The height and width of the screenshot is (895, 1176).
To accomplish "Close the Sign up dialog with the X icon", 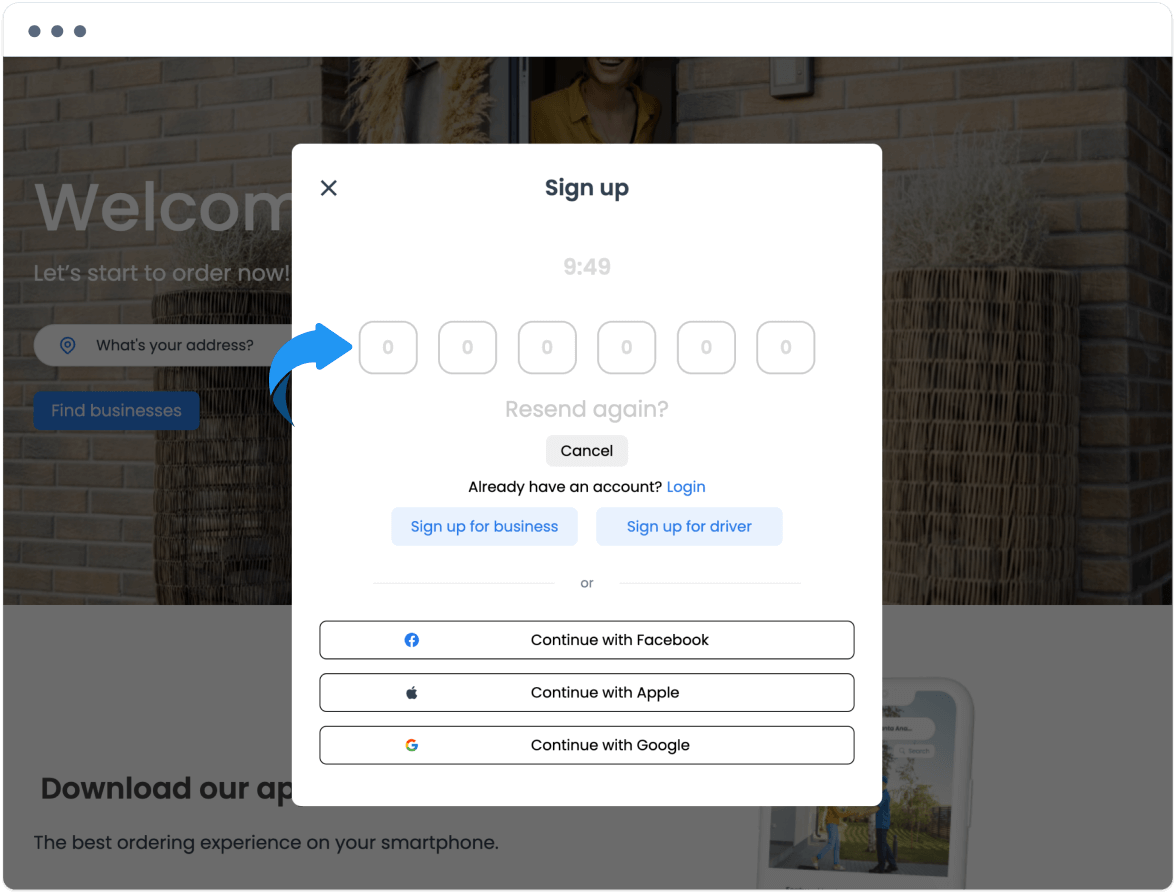I will click(x=328, y=188).
